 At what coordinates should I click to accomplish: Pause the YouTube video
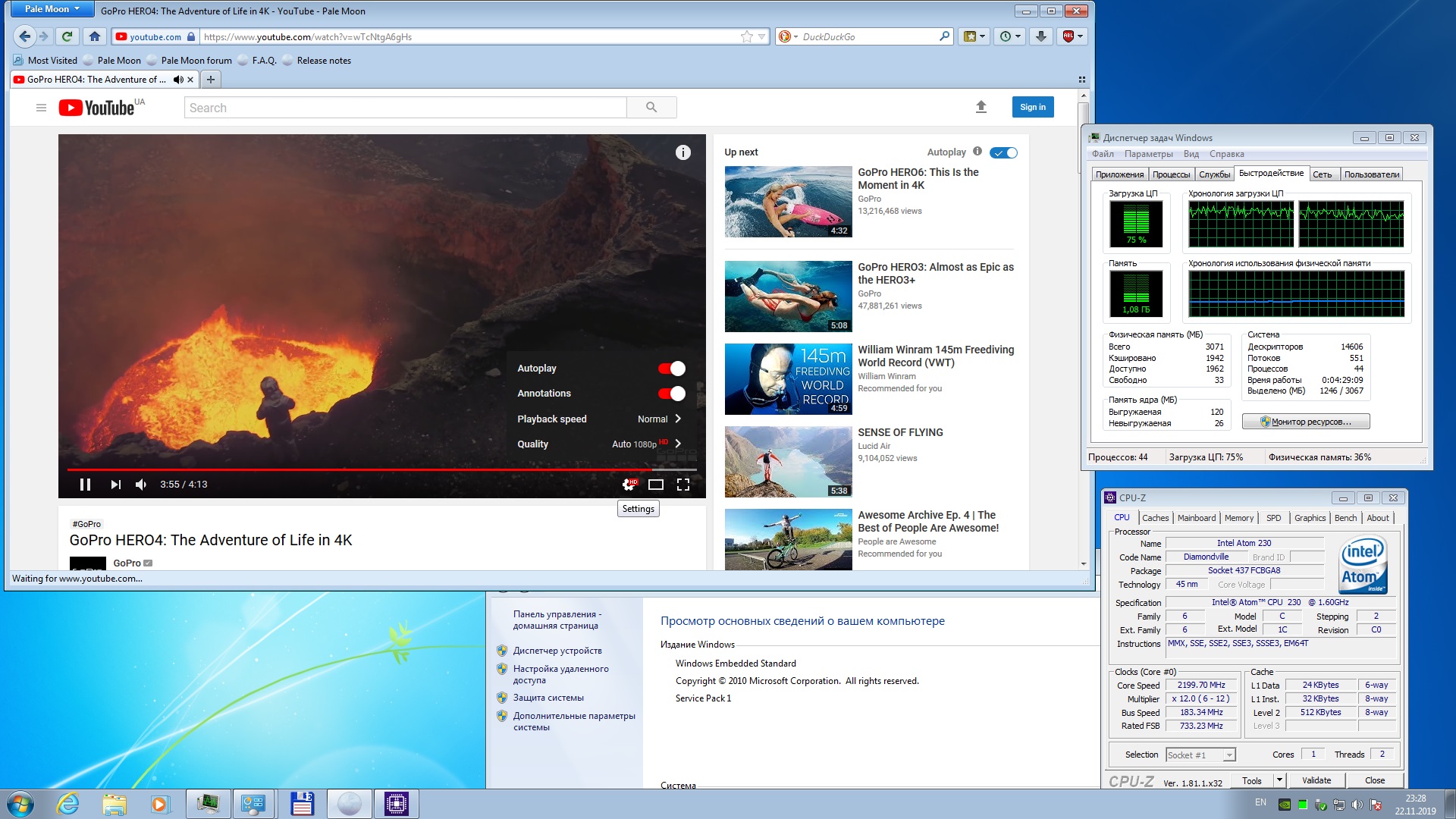coord(85,485)
